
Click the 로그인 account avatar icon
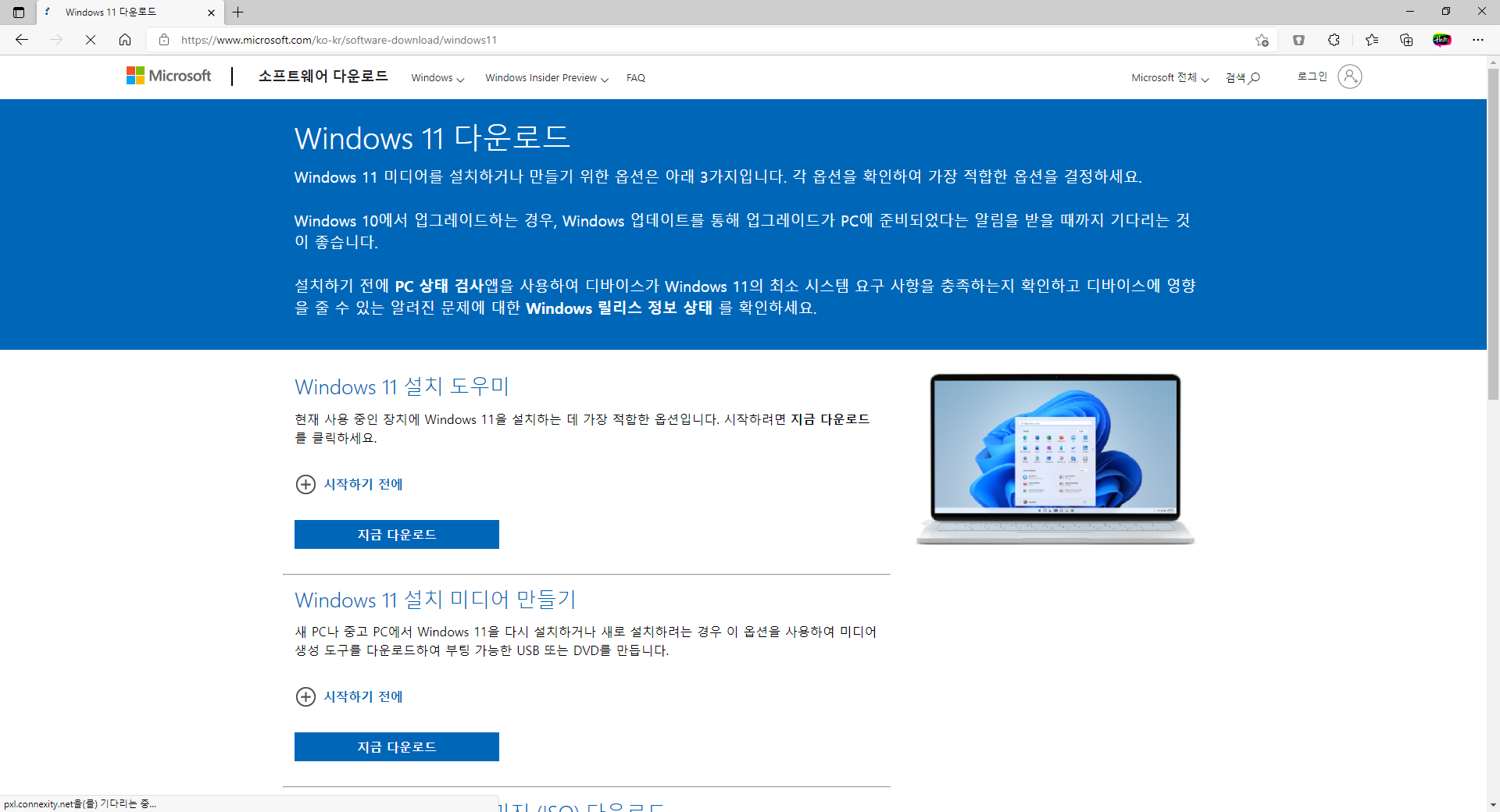pos(1349,77)
